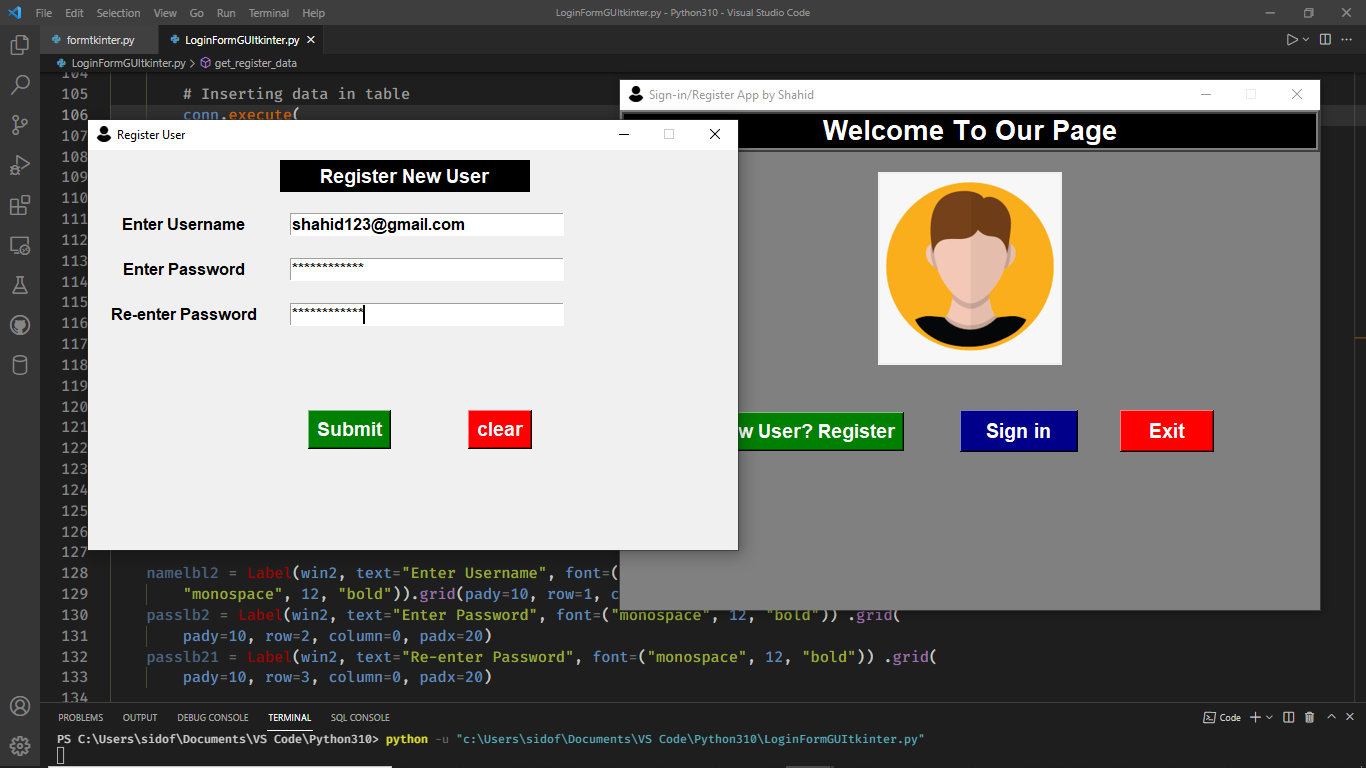
Task: Switch to the SQL CONSOLE panel tab
Action: (360, 717)
